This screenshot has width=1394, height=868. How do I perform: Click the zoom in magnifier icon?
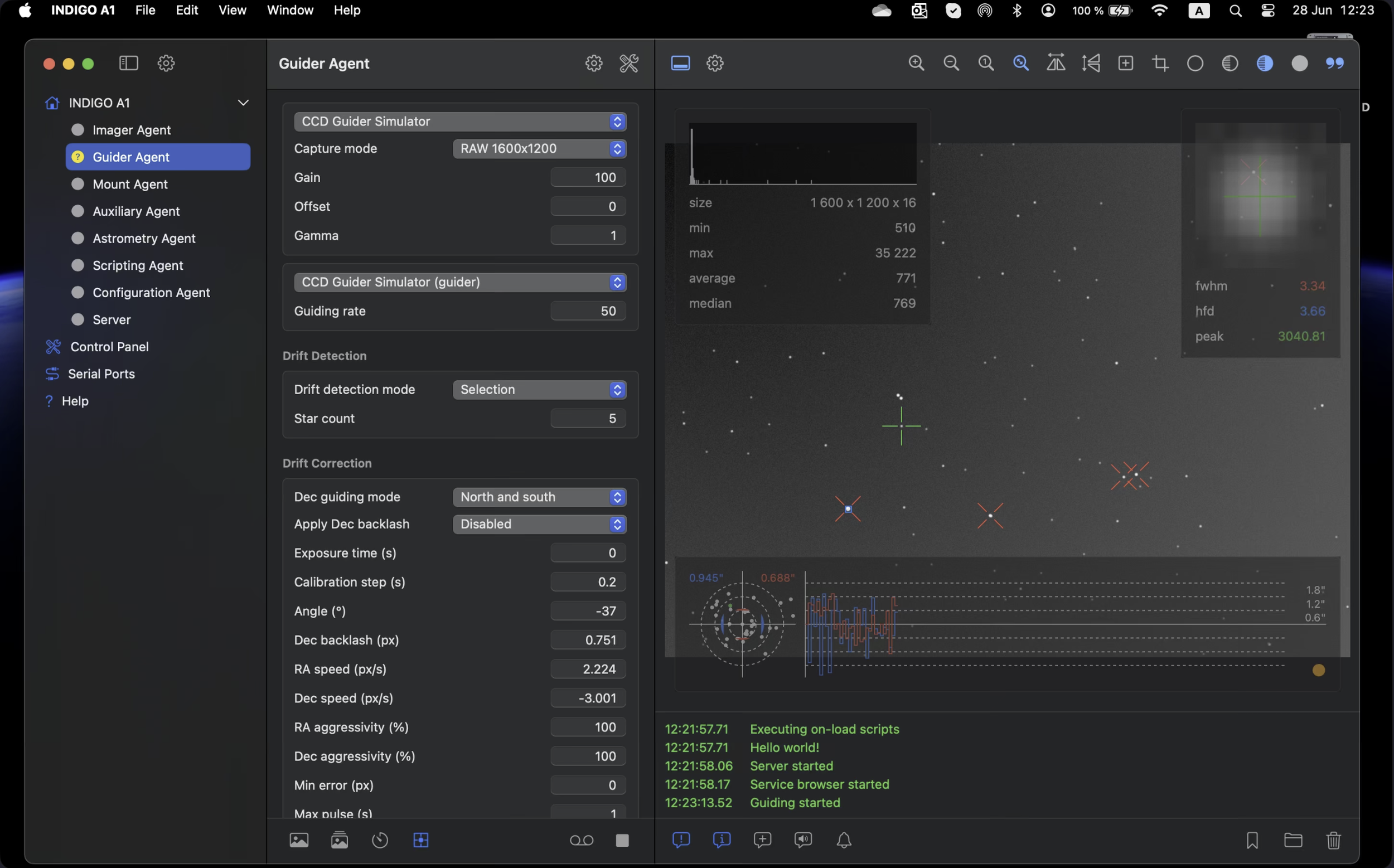click(916, 63)
